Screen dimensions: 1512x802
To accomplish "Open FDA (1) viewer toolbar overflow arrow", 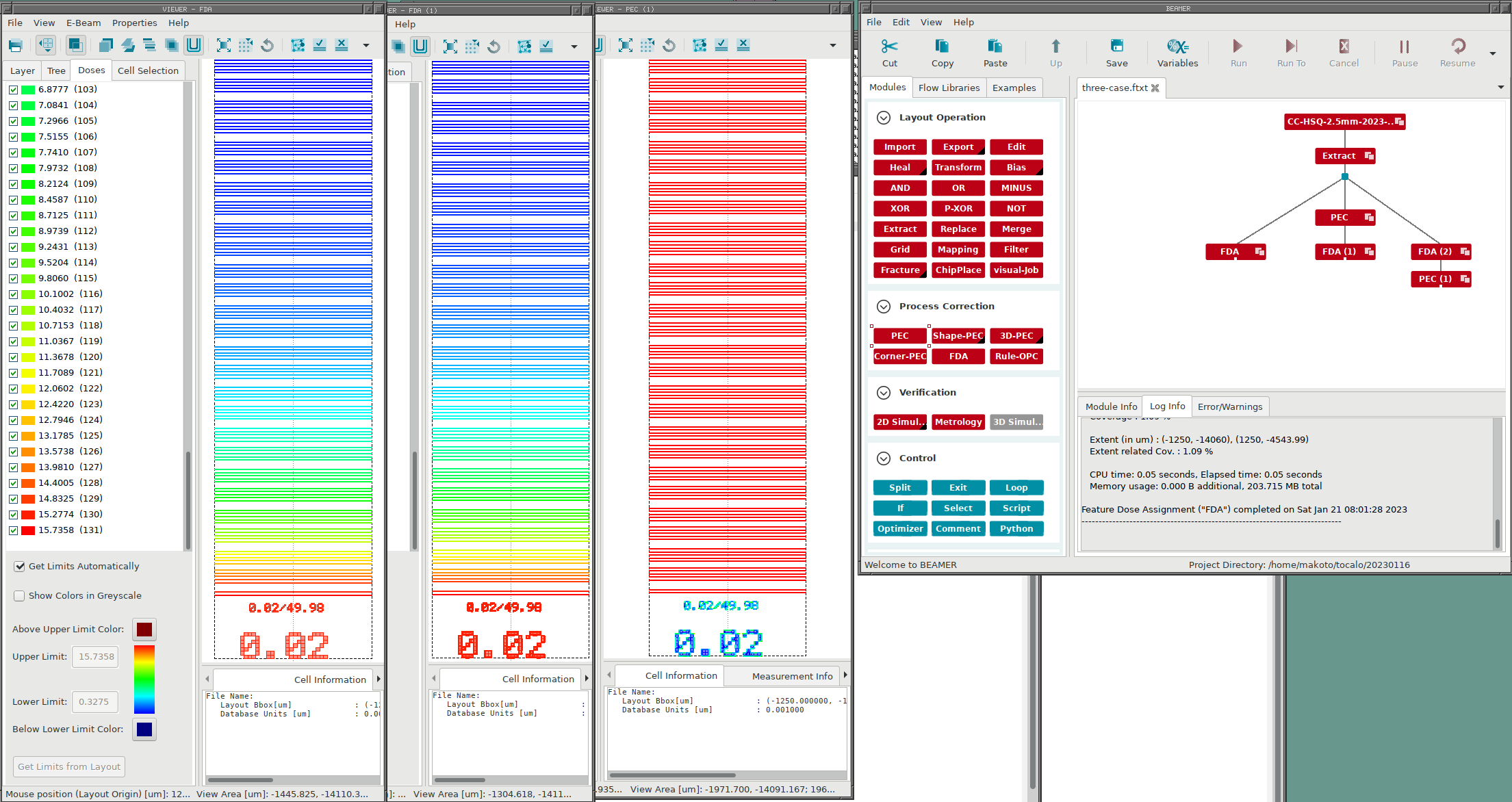I will pyautogui.click(x=574, y=47).
